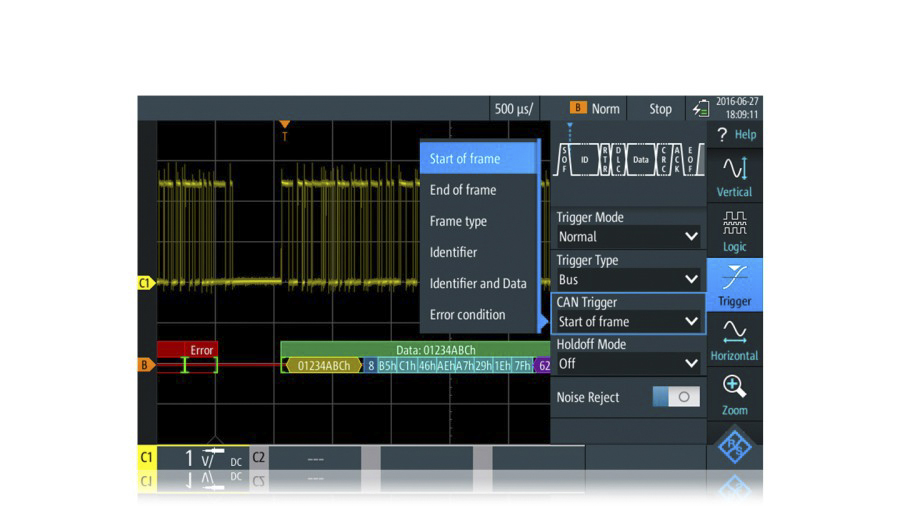900x506 pixels.
Task: Select the C1 channel ground marker
Action: (x=146, y=283)
